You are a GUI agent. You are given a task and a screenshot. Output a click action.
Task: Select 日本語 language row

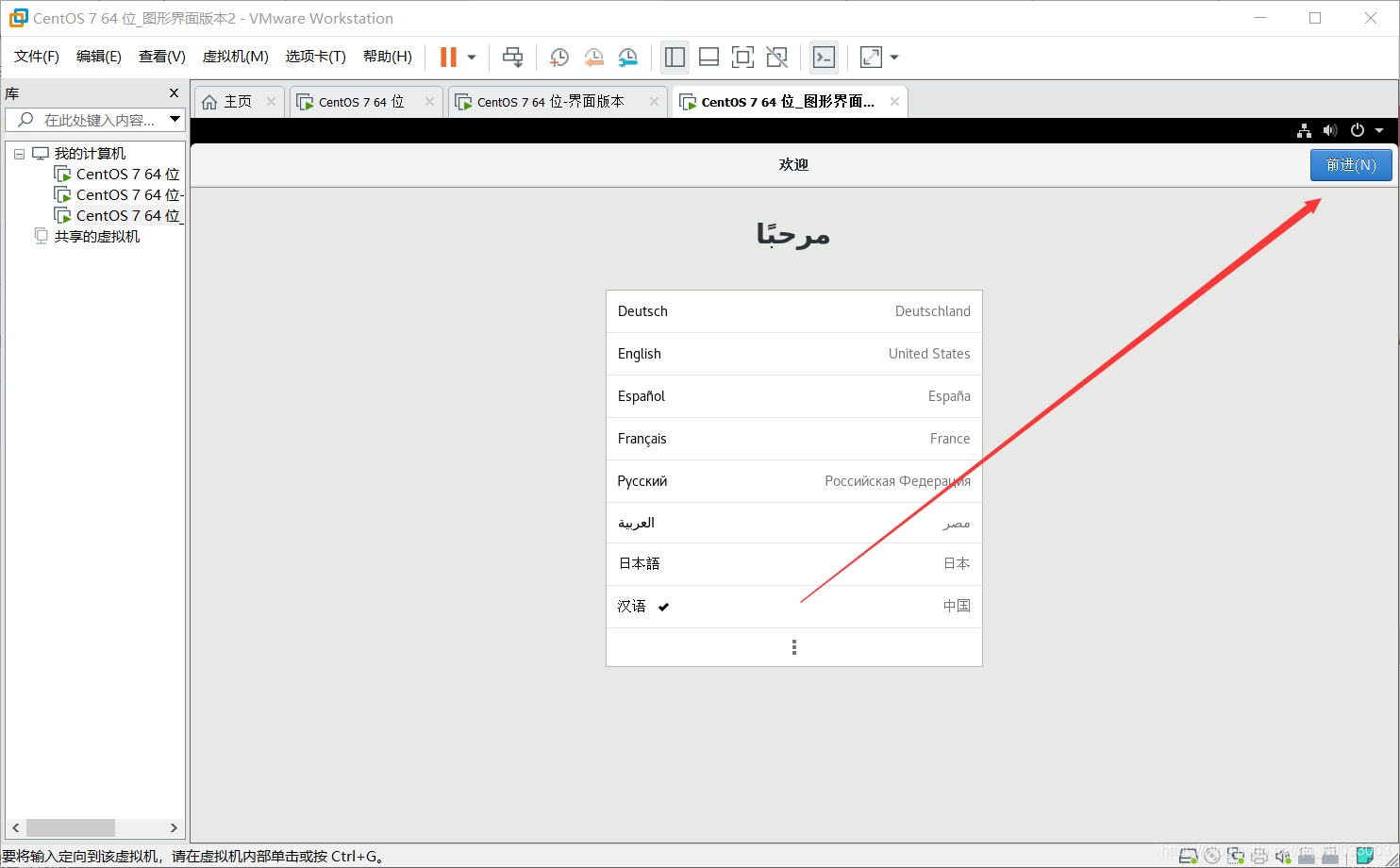[794, 564]
